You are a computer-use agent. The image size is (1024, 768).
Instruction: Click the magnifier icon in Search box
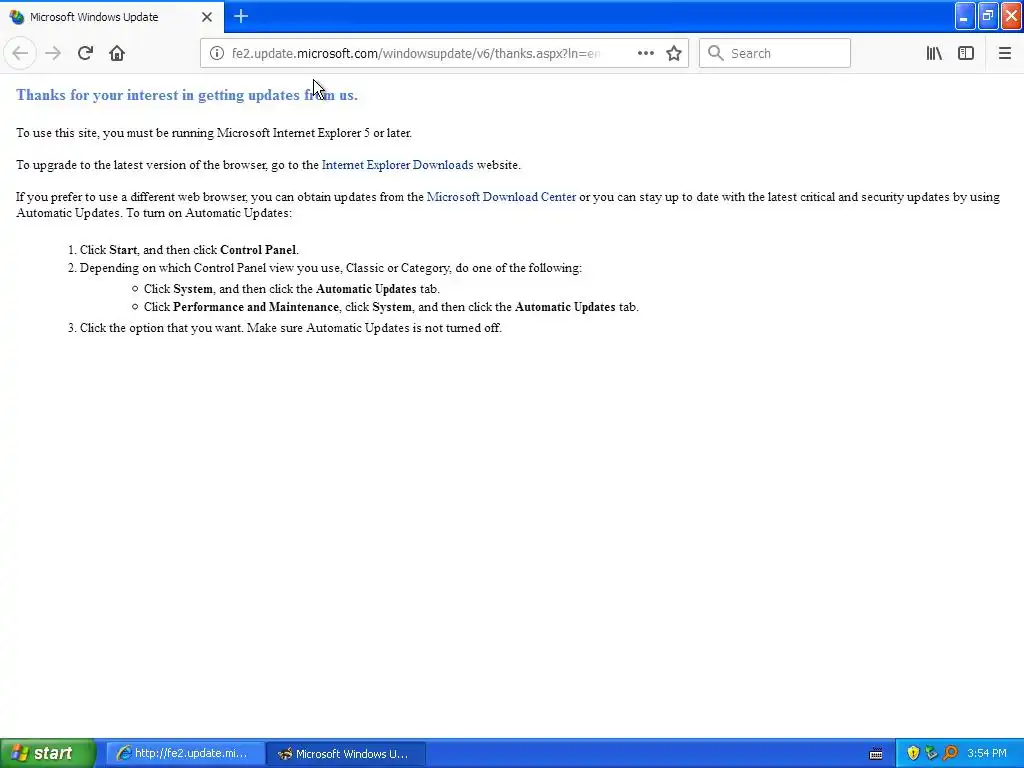pos(716,54)
